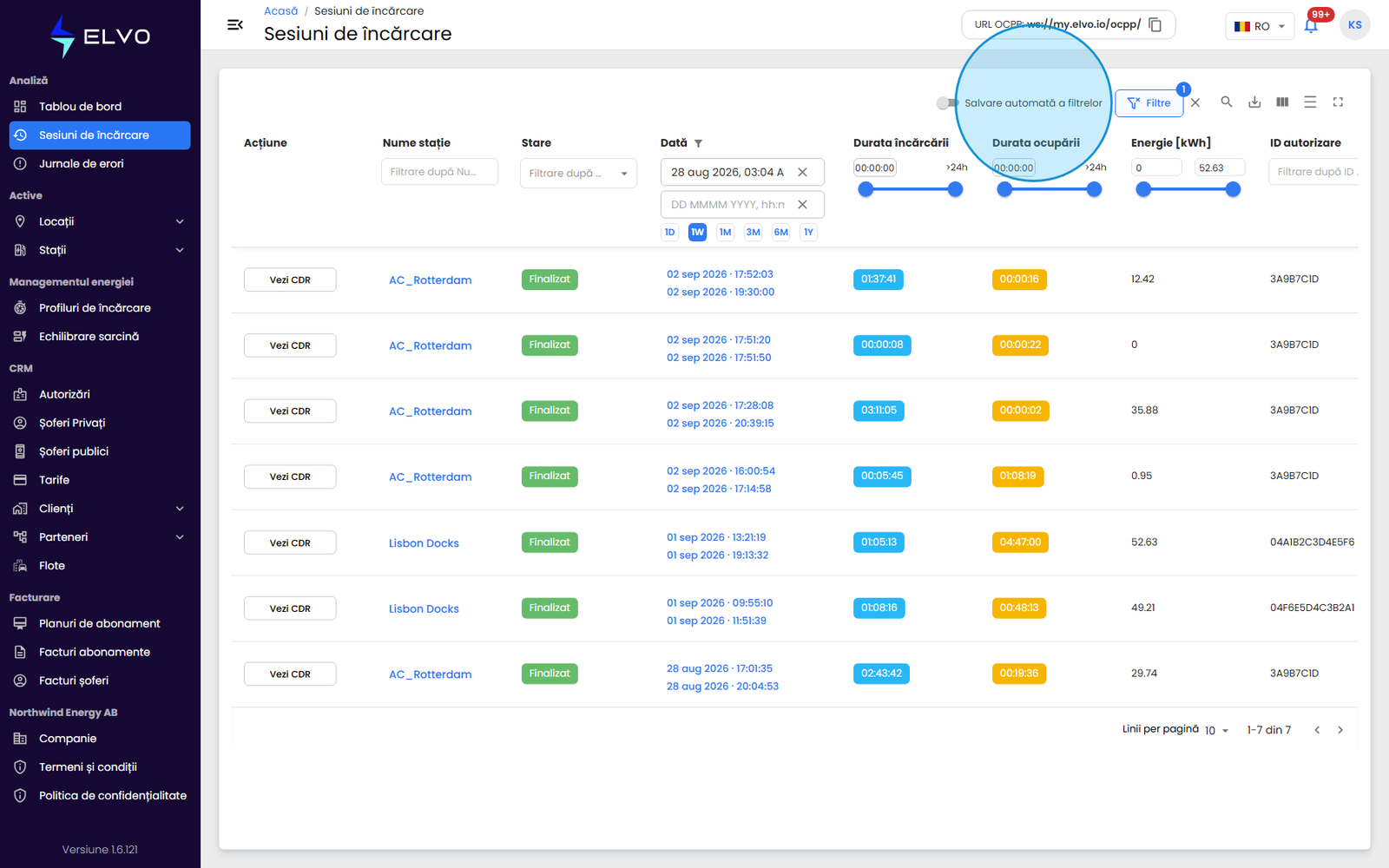This screenshot has width=1389, height=868.
Task: Go to Acasă breadcrumb
Action: pyautogui.click(x=280, y=11)
